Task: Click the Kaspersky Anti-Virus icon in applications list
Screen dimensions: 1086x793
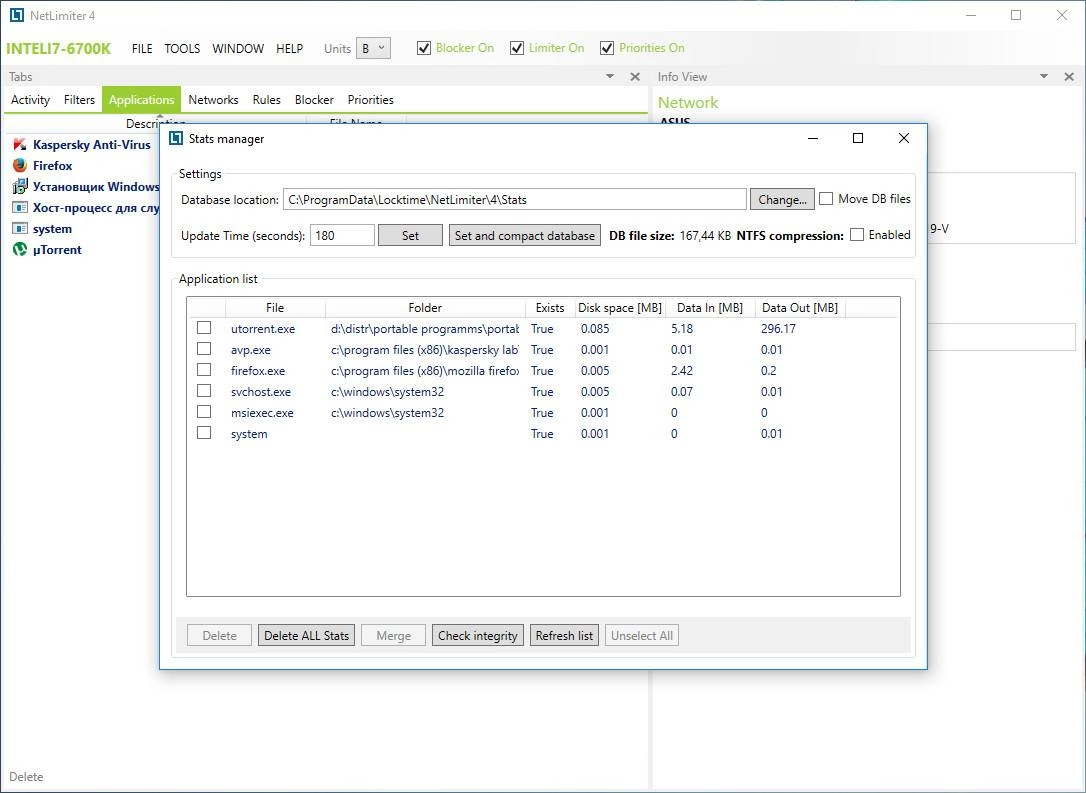Action: [19, 145]
